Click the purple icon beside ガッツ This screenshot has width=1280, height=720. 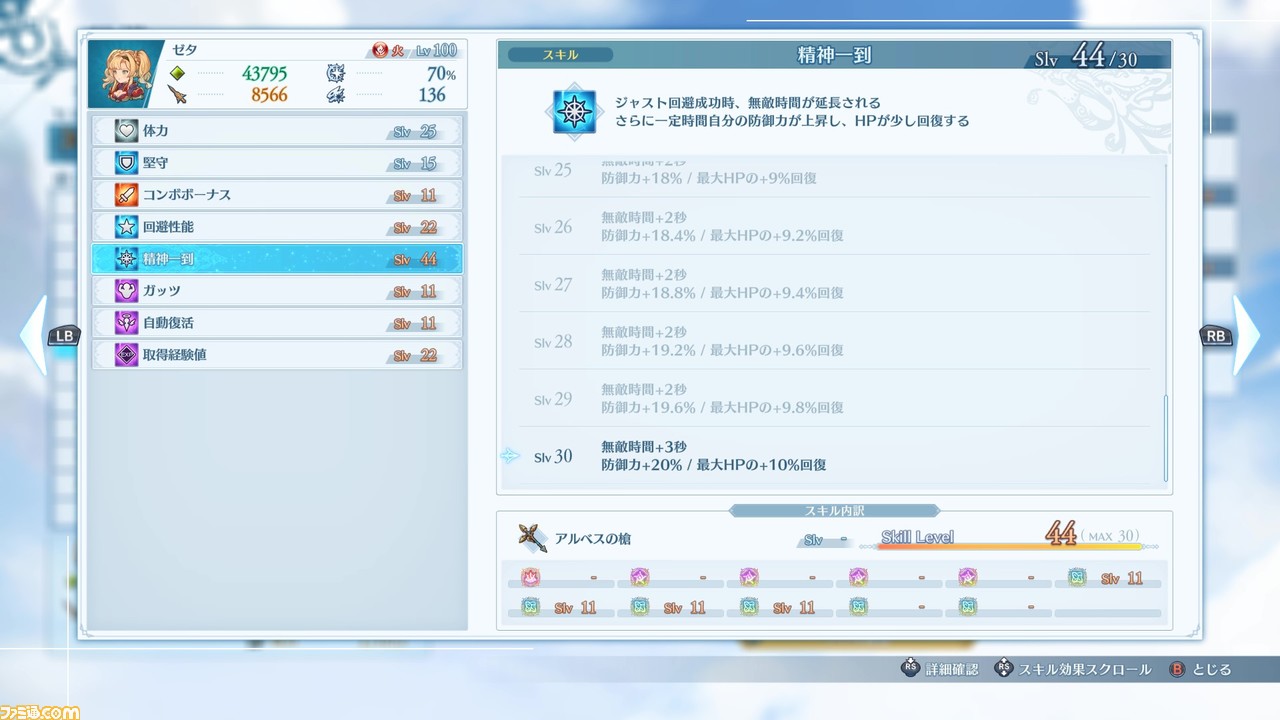[x=126, y=291]
